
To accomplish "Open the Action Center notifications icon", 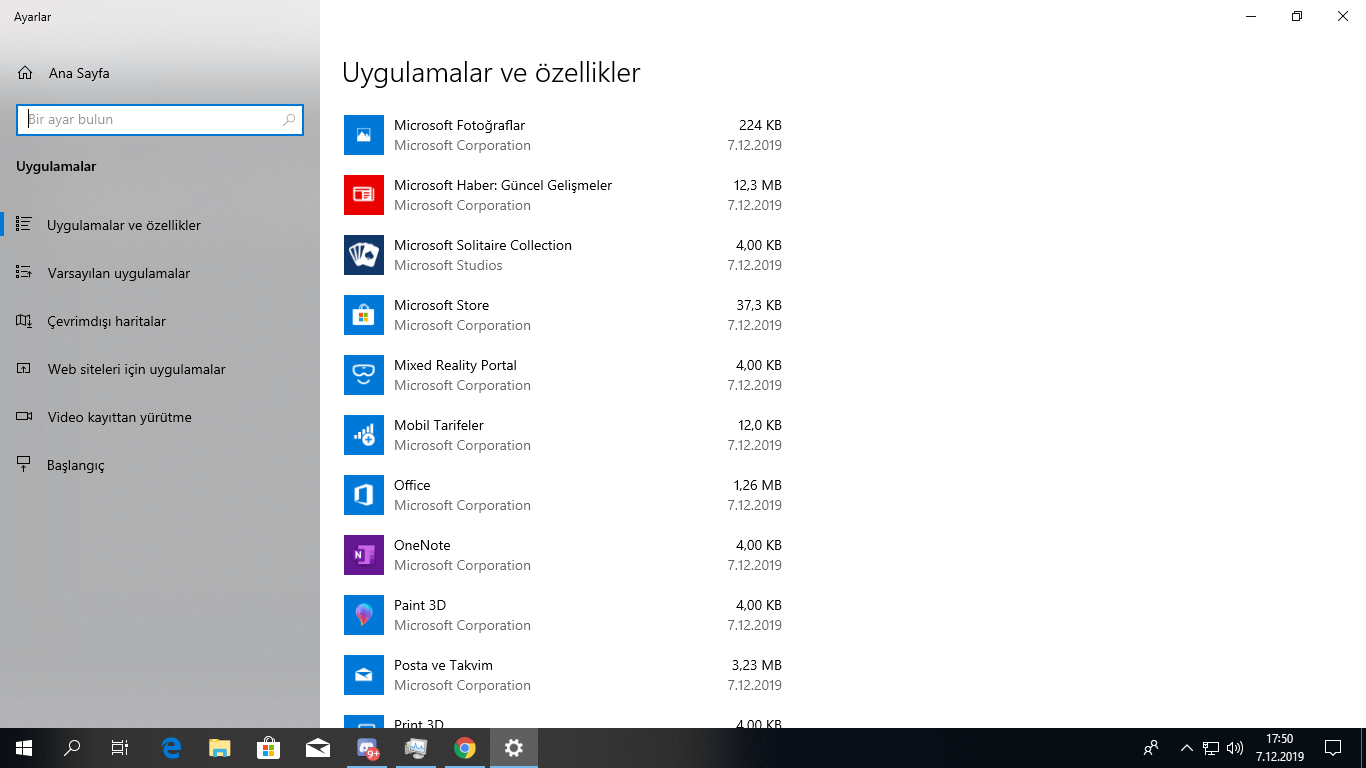I will pos(1333,748).
